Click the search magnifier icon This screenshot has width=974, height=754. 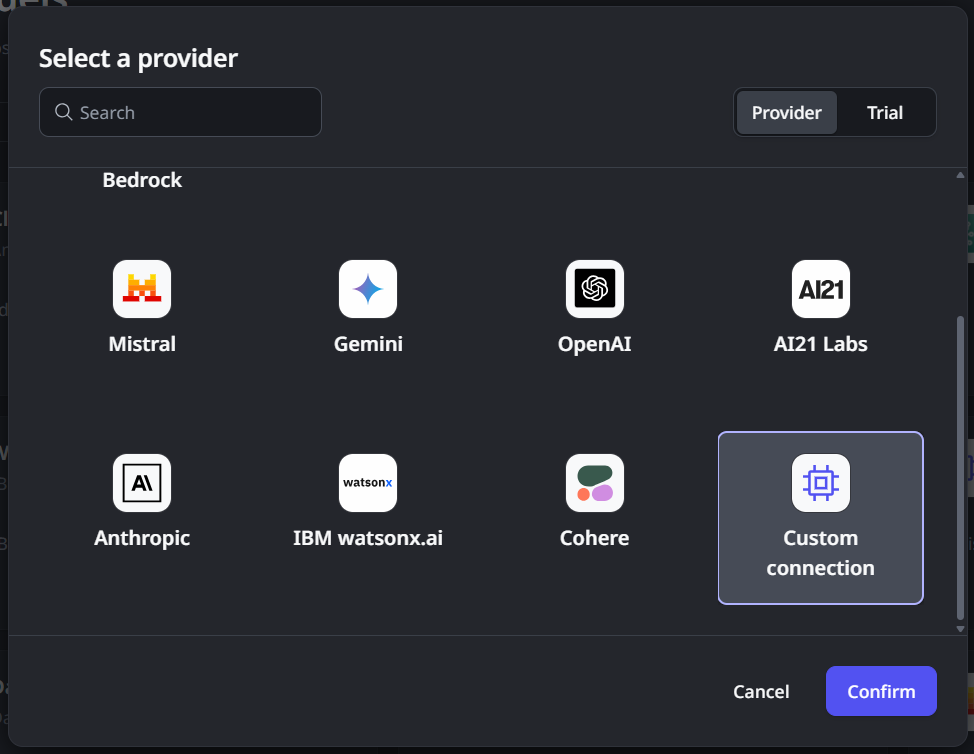pyautogui.click(x=63, y=112)
